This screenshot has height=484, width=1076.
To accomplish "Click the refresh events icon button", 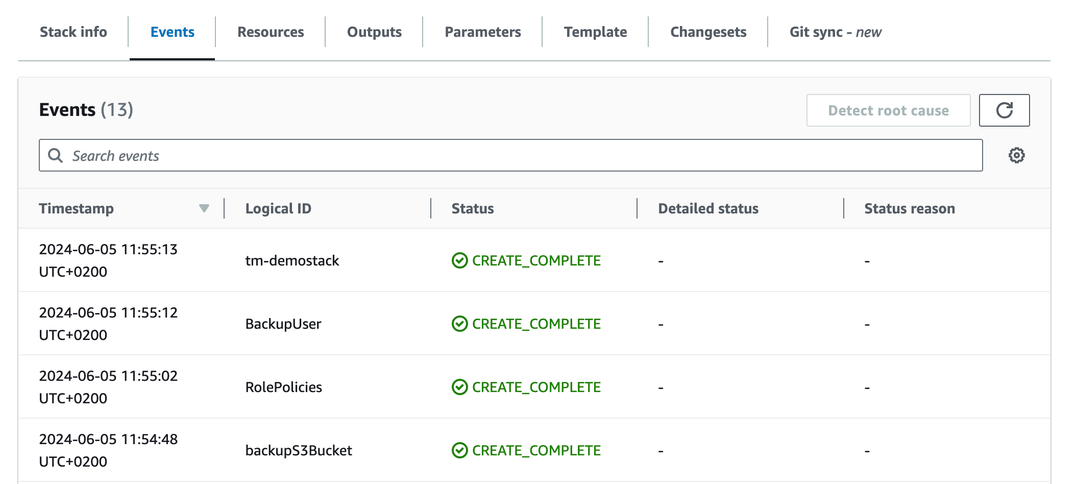I will click(x=1004, y=110).
